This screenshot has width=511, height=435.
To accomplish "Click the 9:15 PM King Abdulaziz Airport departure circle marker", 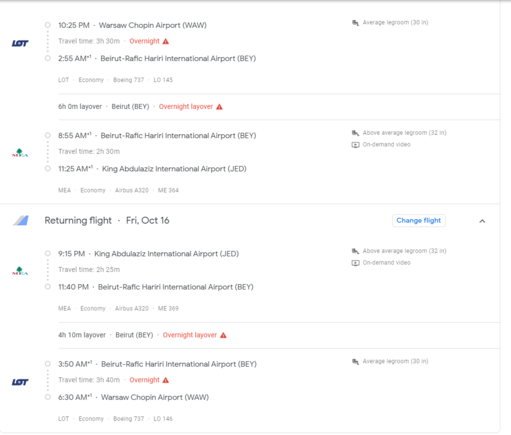I will pyautogui.click(x=48, y=253).
